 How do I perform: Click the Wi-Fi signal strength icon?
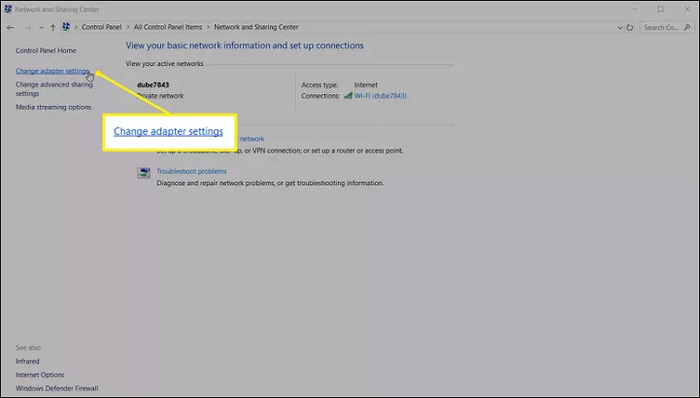point(348,95)
